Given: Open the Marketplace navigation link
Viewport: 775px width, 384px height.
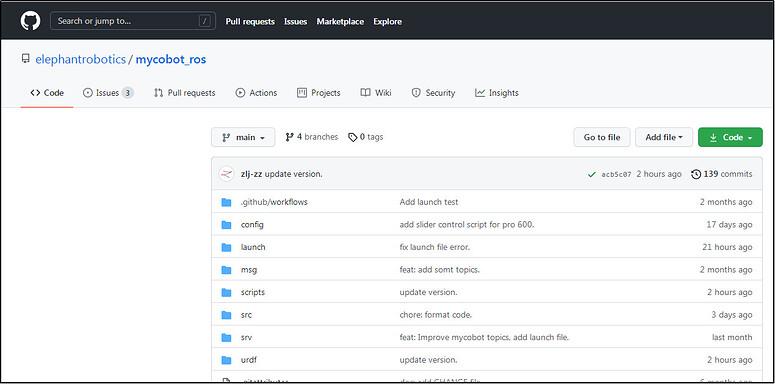Looking at the screenshot, I should pos(340,22).
